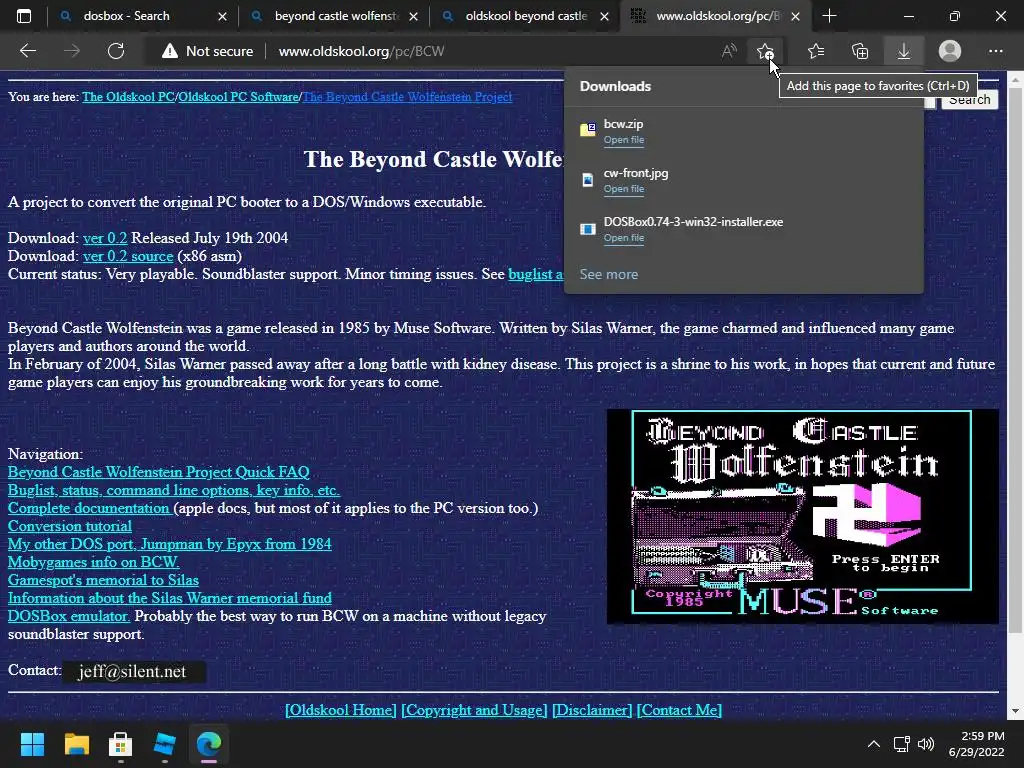Switch to the dosbox - Search tab

(125, 16)
